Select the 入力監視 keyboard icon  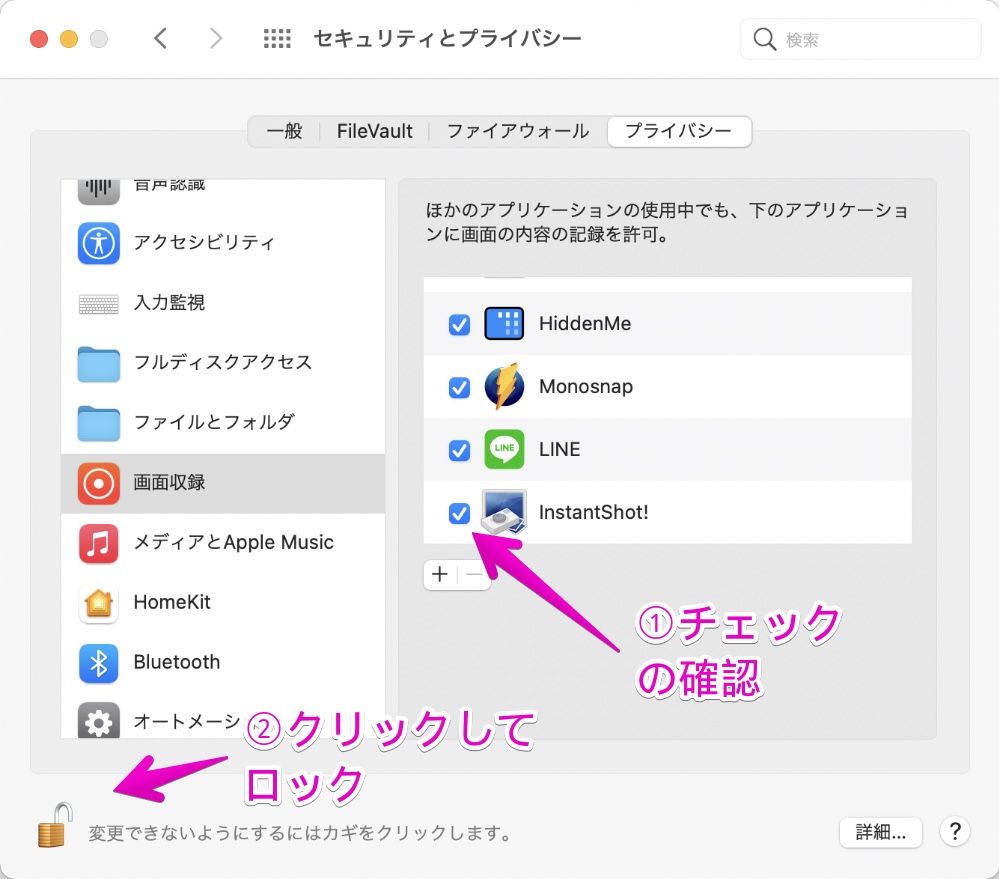(99, 304)
